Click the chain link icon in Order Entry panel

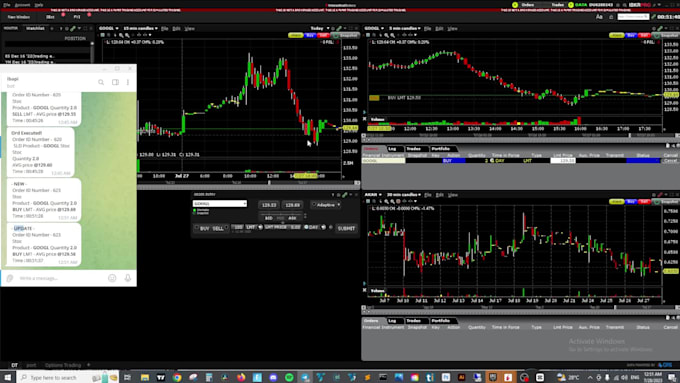pyautogui.click(x=345, y=195)
